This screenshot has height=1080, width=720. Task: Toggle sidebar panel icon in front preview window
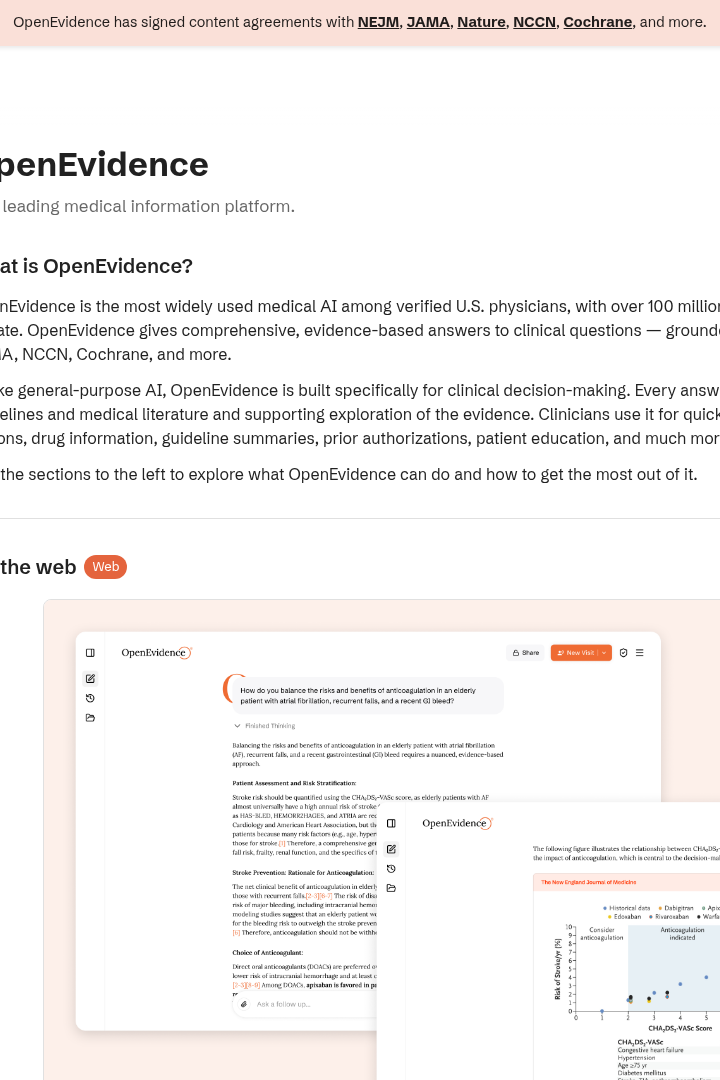pos(391,823)
